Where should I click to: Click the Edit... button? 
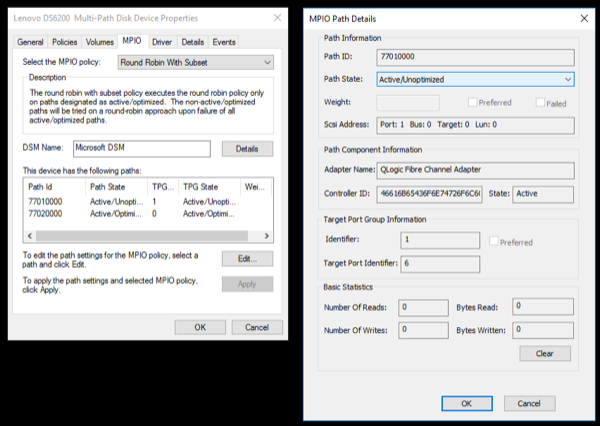point(247,259)
